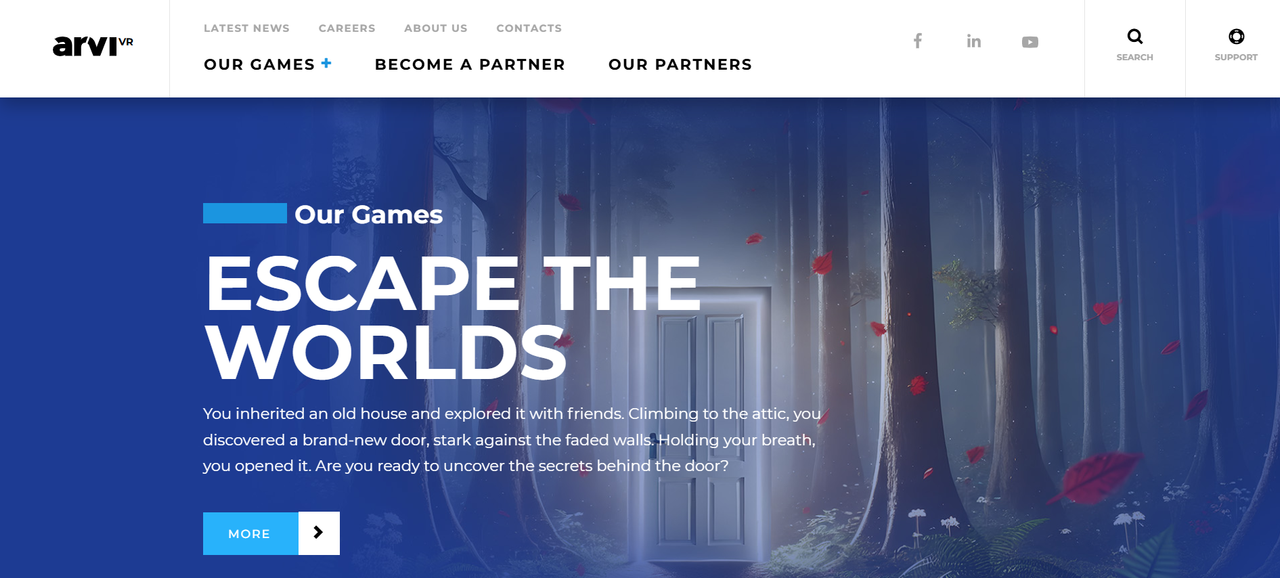Click the arvi VR logo

(x=93, y=46)
